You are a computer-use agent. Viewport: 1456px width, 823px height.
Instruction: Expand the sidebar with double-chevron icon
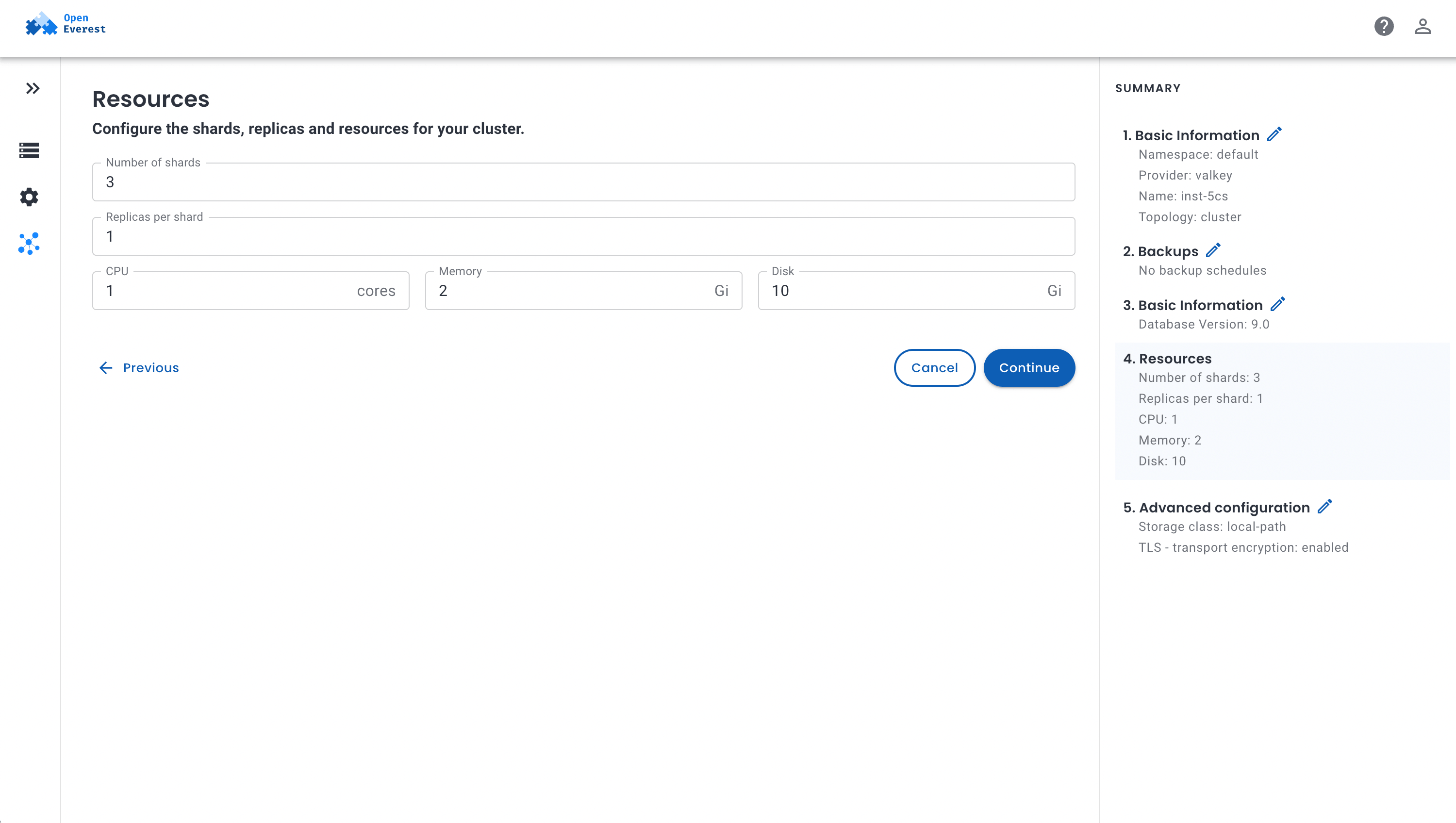pyautogui.click(x=33, y=88)
